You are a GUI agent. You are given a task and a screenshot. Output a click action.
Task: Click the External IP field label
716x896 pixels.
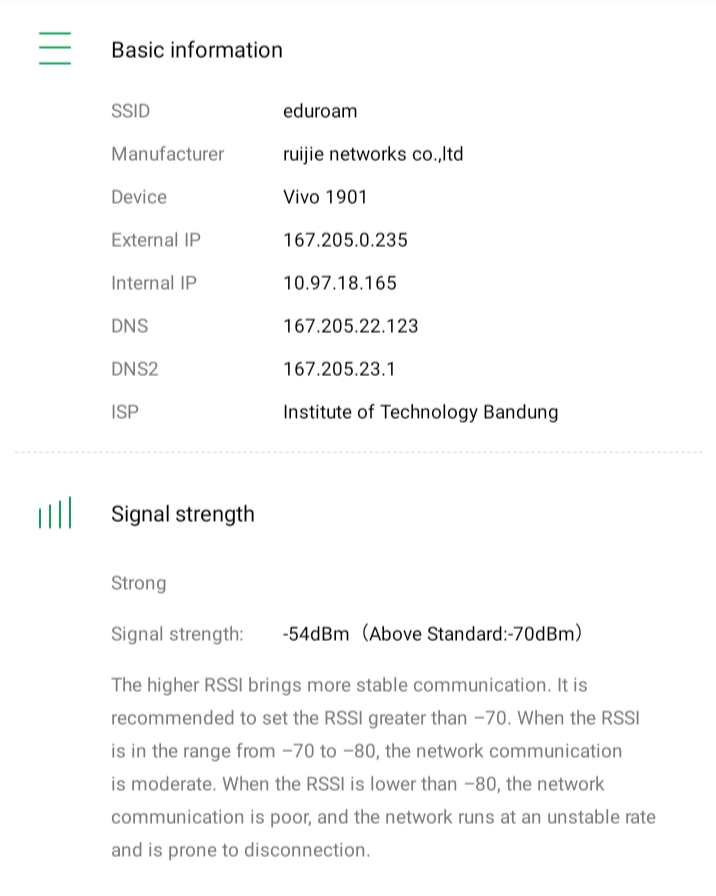[x=155, y=240]
